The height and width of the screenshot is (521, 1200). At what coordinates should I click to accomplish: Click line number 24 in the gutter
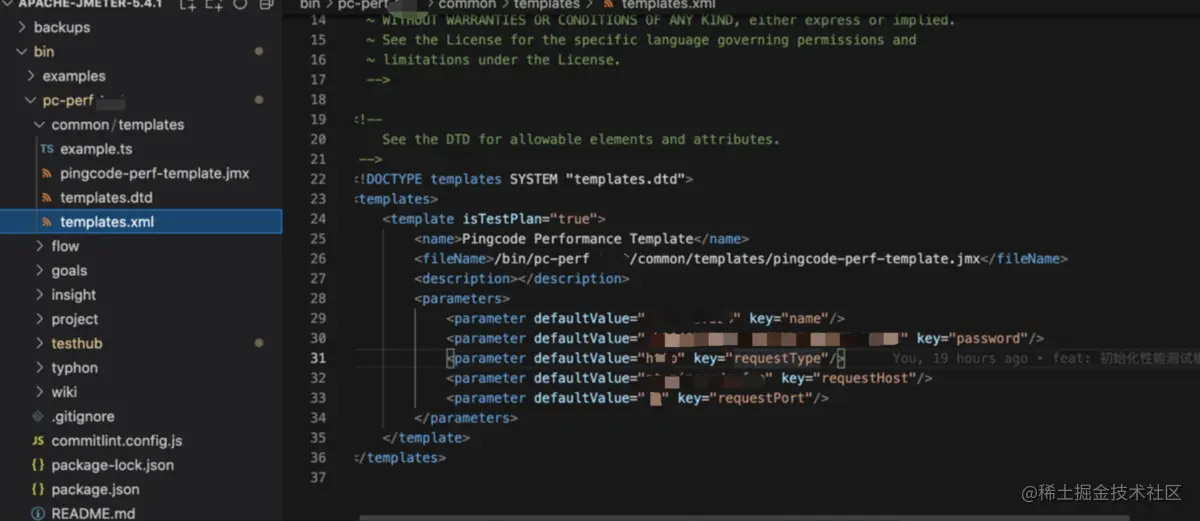[318, 218]
